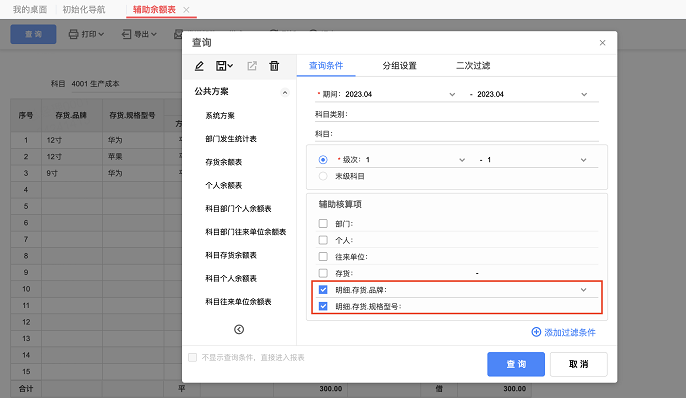Check the 存货 checkbox
The image size is (686, 398).
click(323, 273)
